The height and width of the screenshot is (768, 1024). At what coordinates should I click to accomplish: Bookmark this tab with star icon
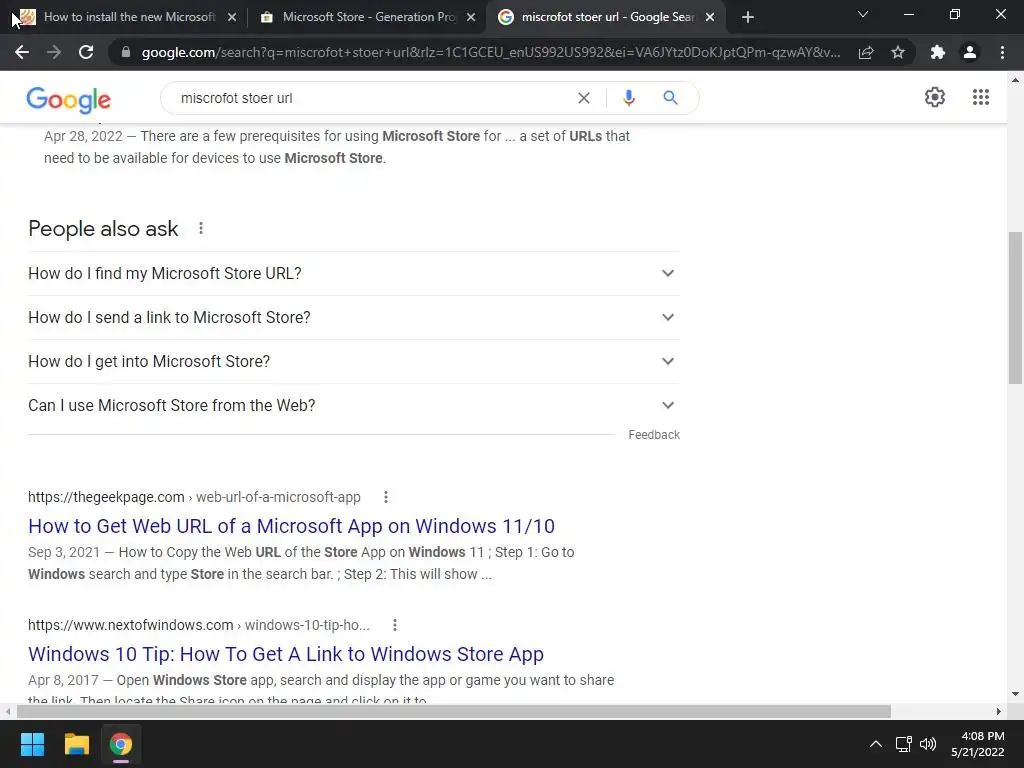pos(898,52)
